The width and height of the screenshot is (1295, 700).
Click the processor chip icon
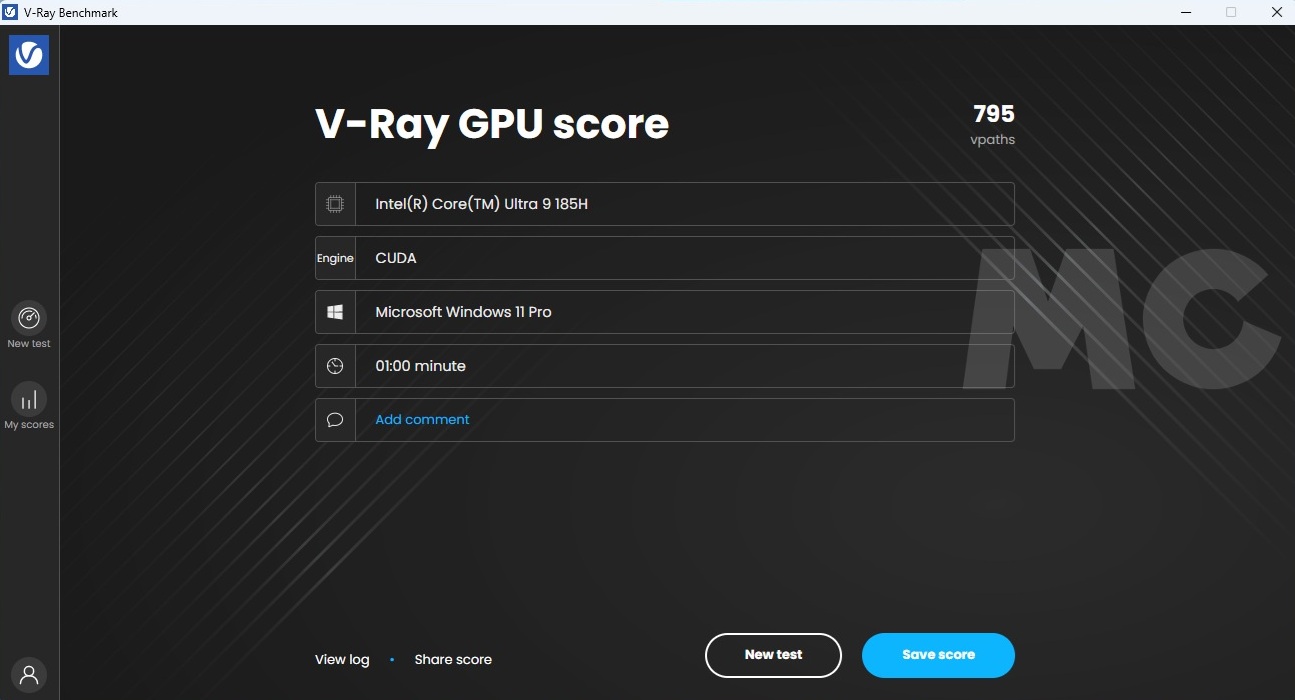click(x=335, y=204)
